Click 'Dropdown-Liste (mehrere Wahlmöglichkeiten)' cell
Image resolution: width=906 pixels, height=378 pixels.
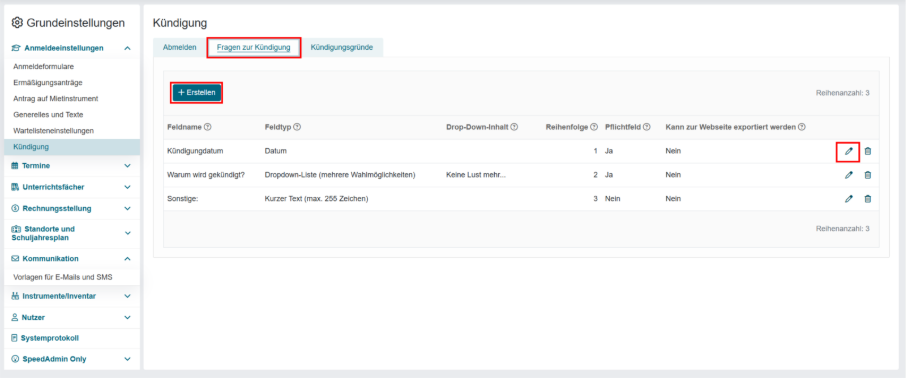click(x=340, y=175)
